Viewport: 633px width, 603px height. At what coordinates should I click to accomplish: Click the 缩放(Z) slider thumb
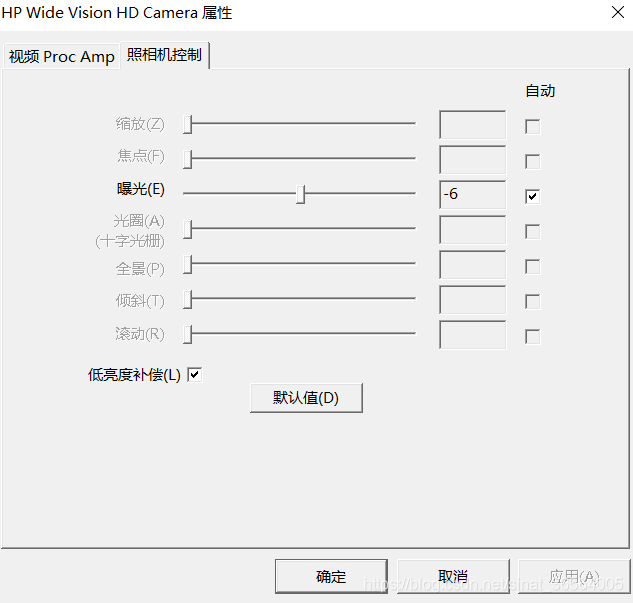coord(187,124)
